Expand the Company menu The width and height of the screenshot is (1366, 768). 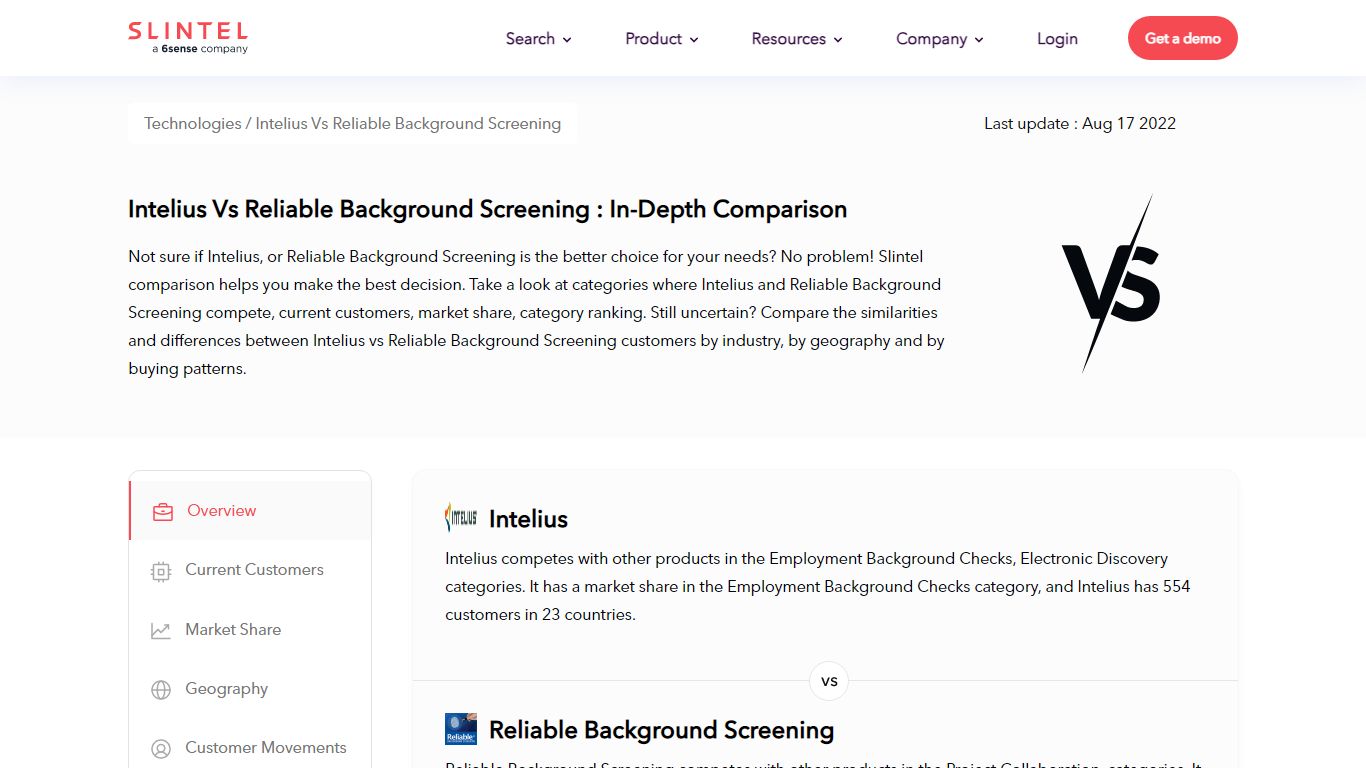tap(940, 39)
